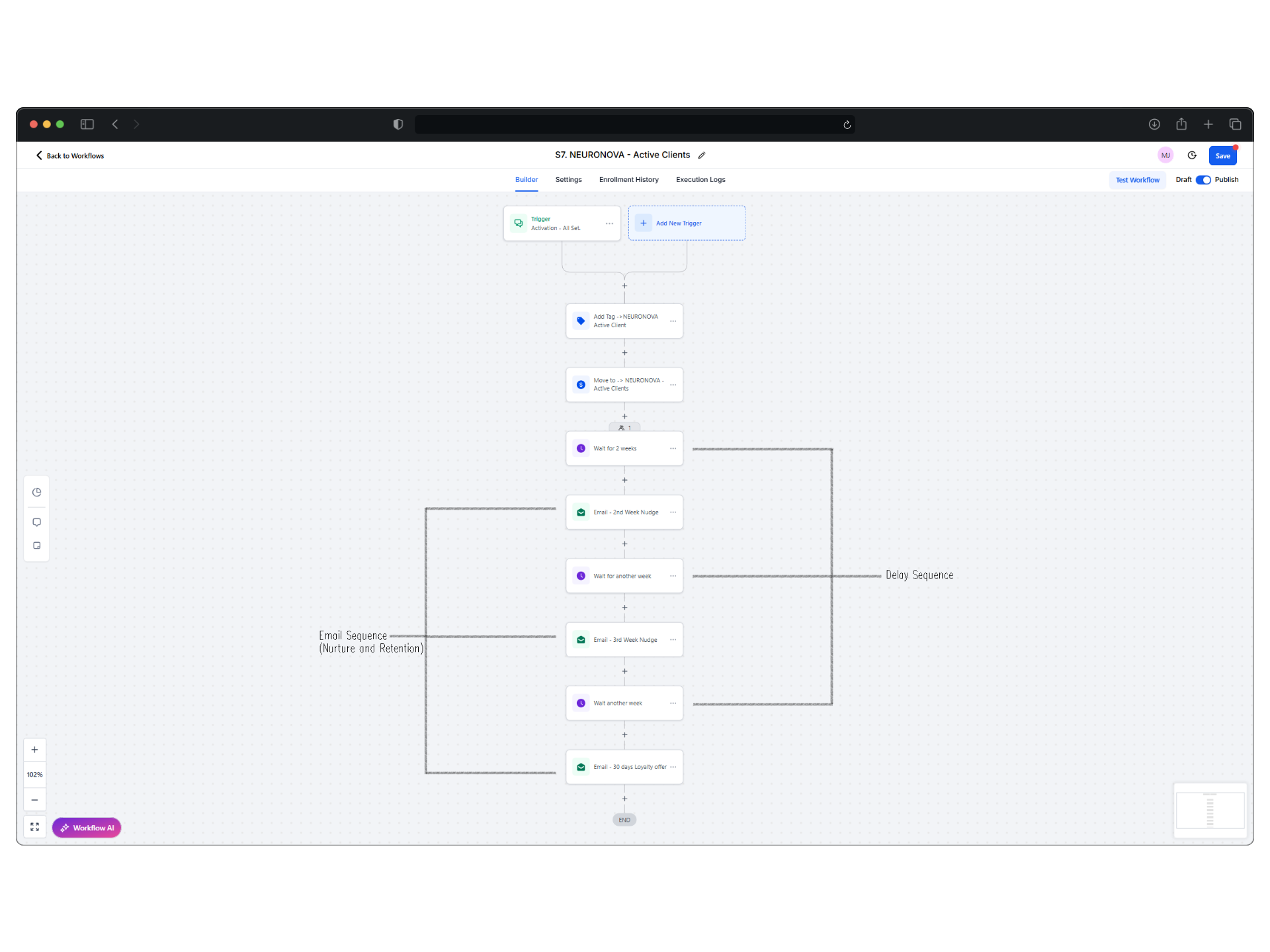Screen dimensions: 1270x952
Task: Open Enrollment History tab
Action: tap(628, 180)
